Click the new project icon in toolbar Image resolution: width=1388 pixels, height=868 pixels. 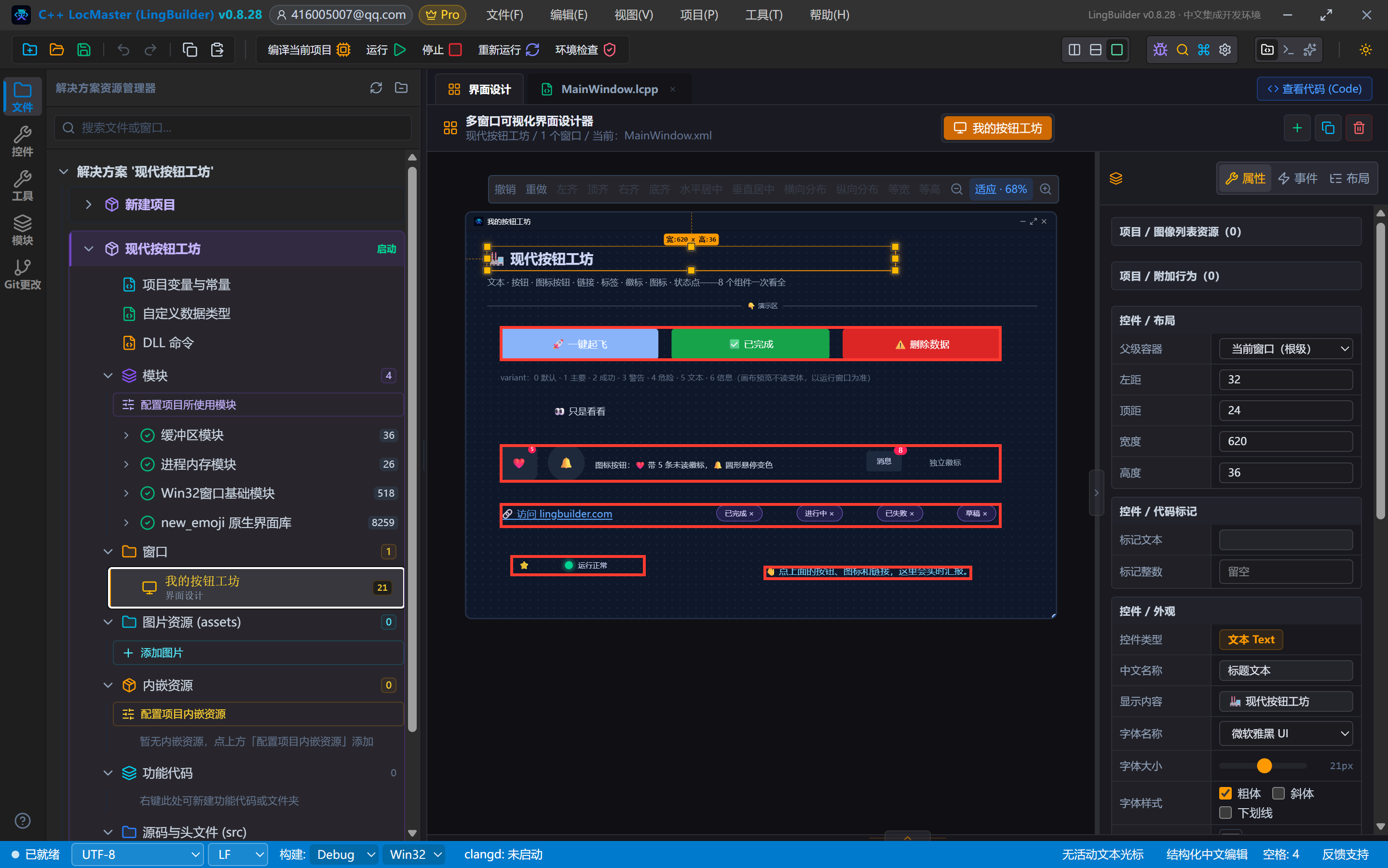(30, 50)
